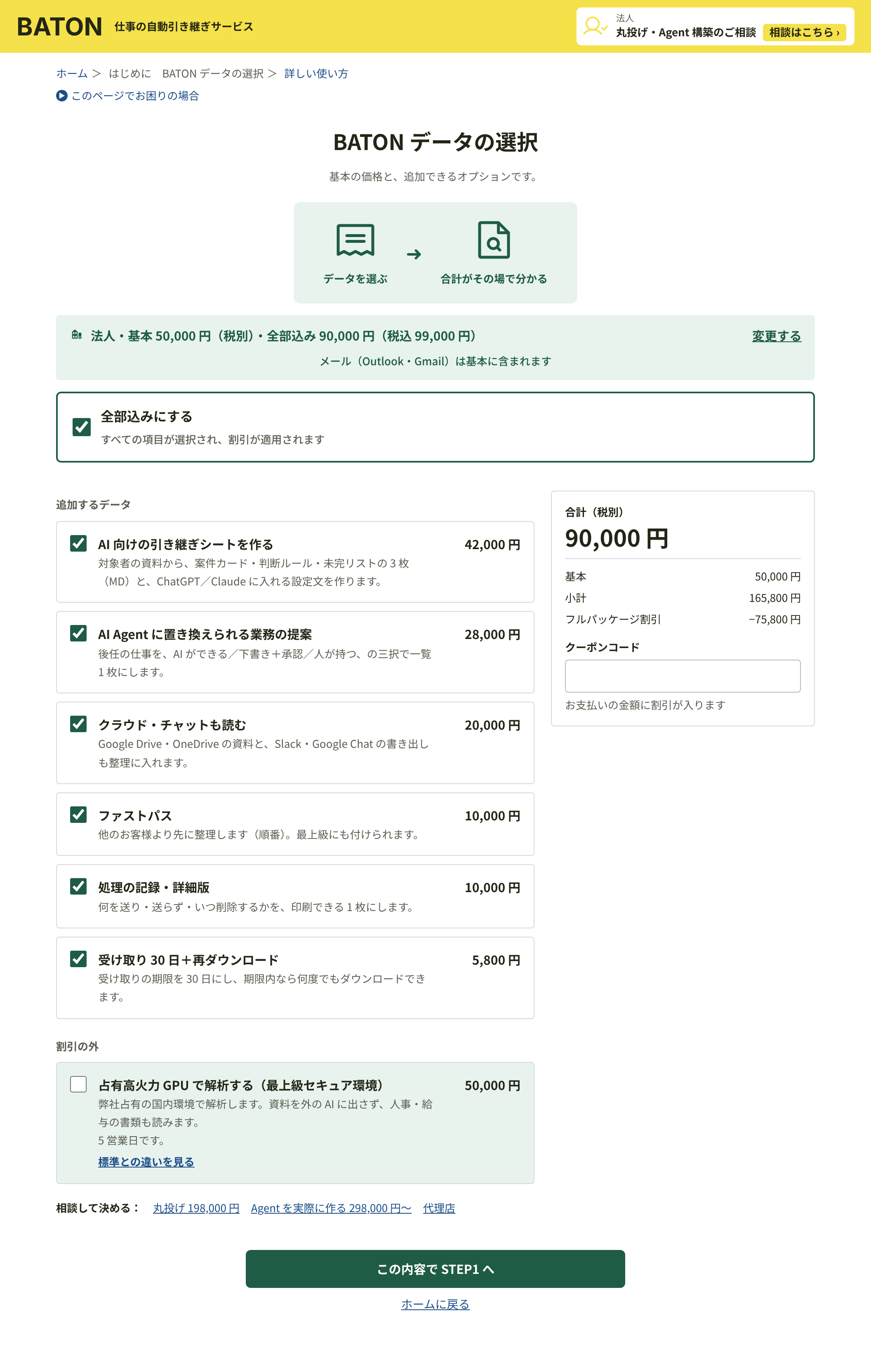Click 丸投げ・Agent 構築のご相談 text
This screenshot has width=871, height=1372.
pos(686,33)
